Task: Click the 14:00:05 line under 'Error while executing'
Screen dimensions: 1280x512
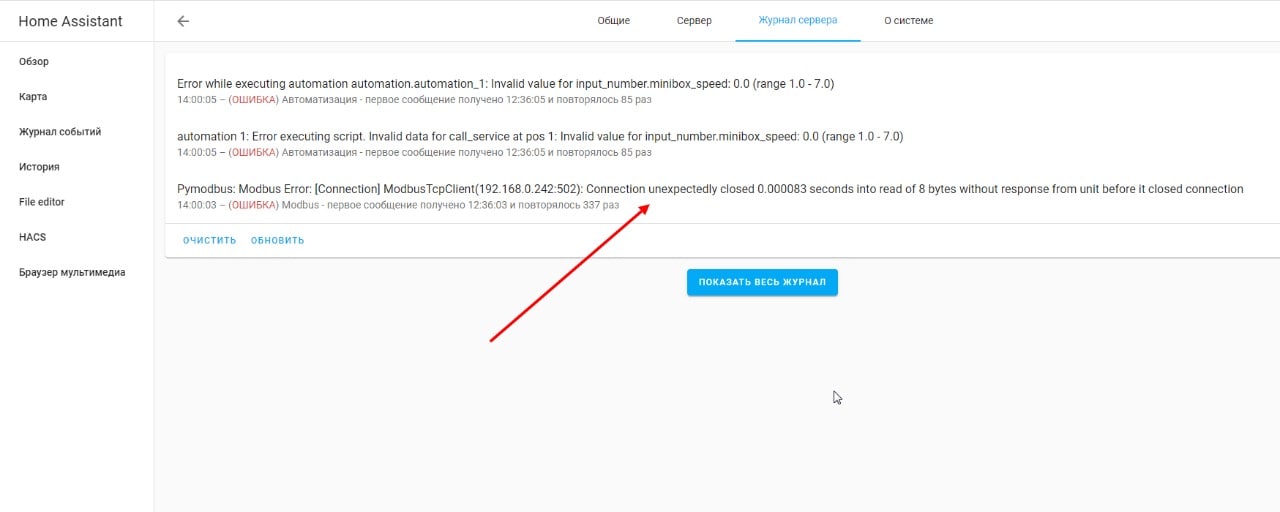Action: click(x=414, y=100)
